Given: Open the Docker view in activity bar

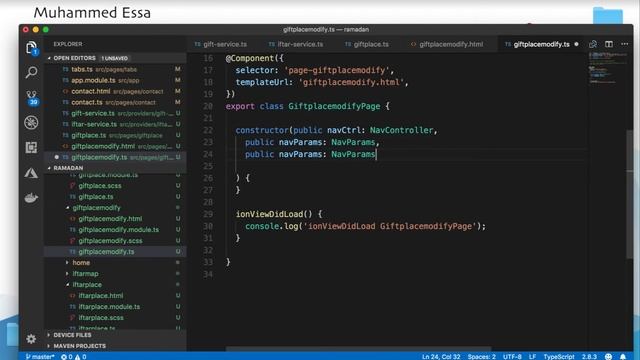Looking at the screenshot, I should 31,198.
